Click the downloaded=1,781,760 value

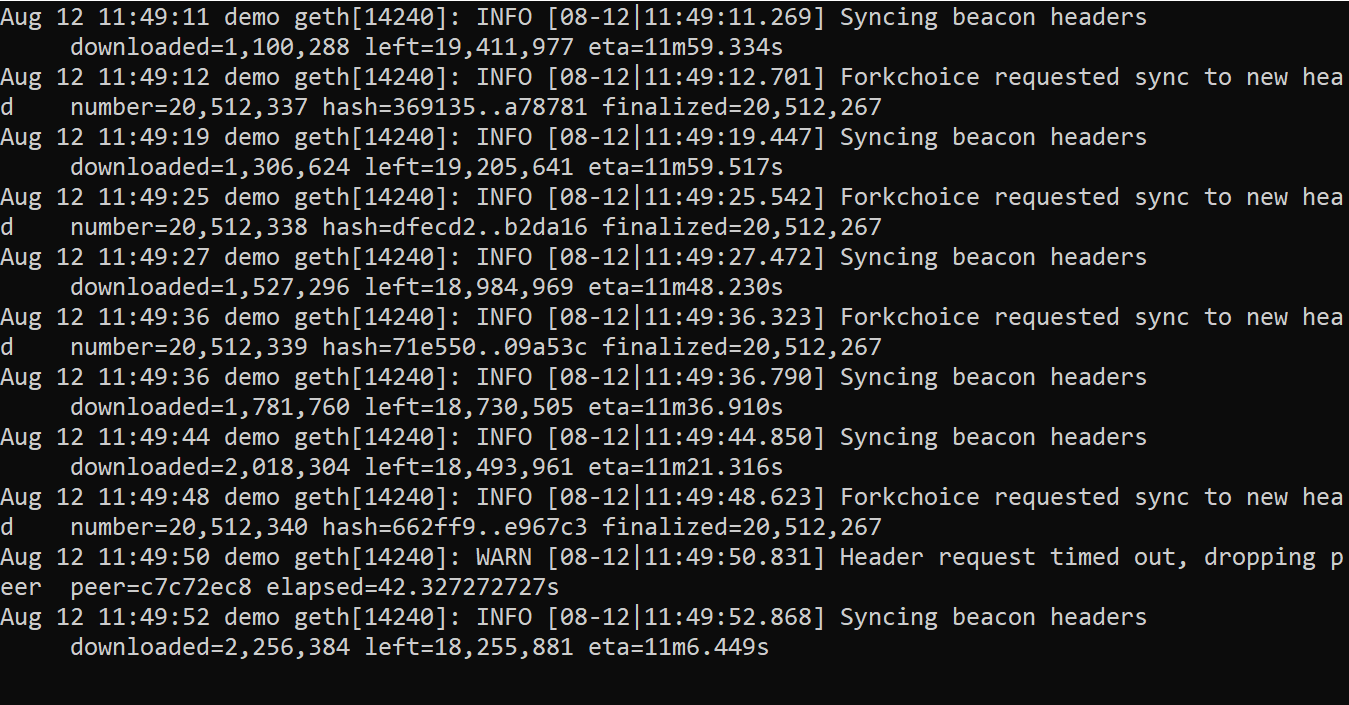point(210,407)
